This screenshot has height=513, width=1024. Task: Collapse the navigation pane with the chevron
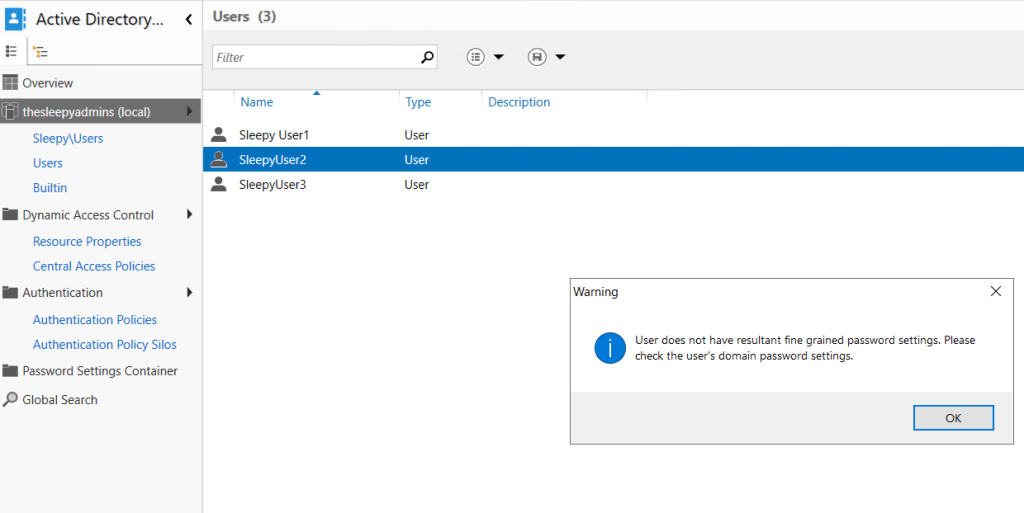[189, 19]
